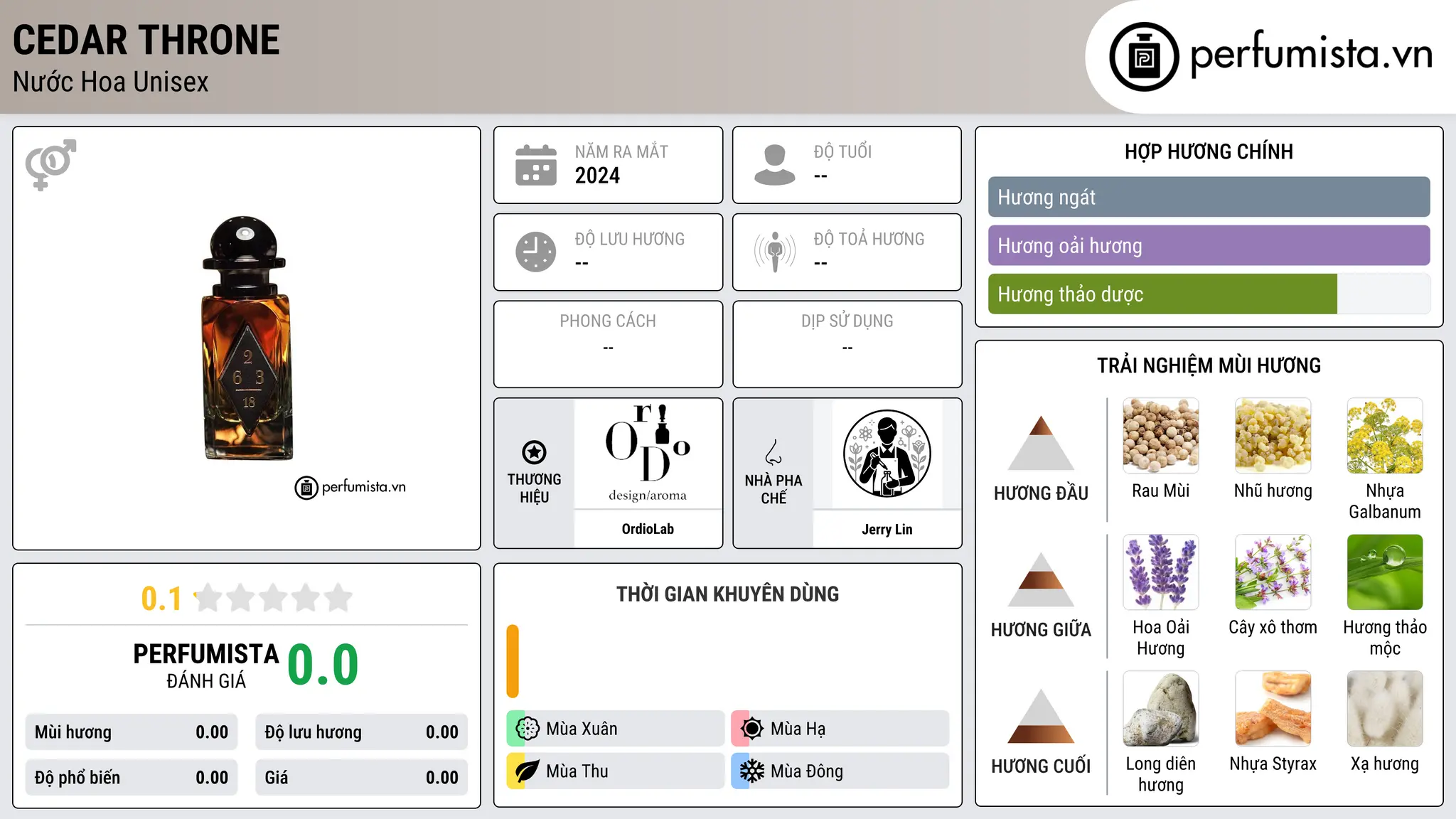
Task: Click the leaf icon for Mùa Thu
Action: (x=527, y=771)
